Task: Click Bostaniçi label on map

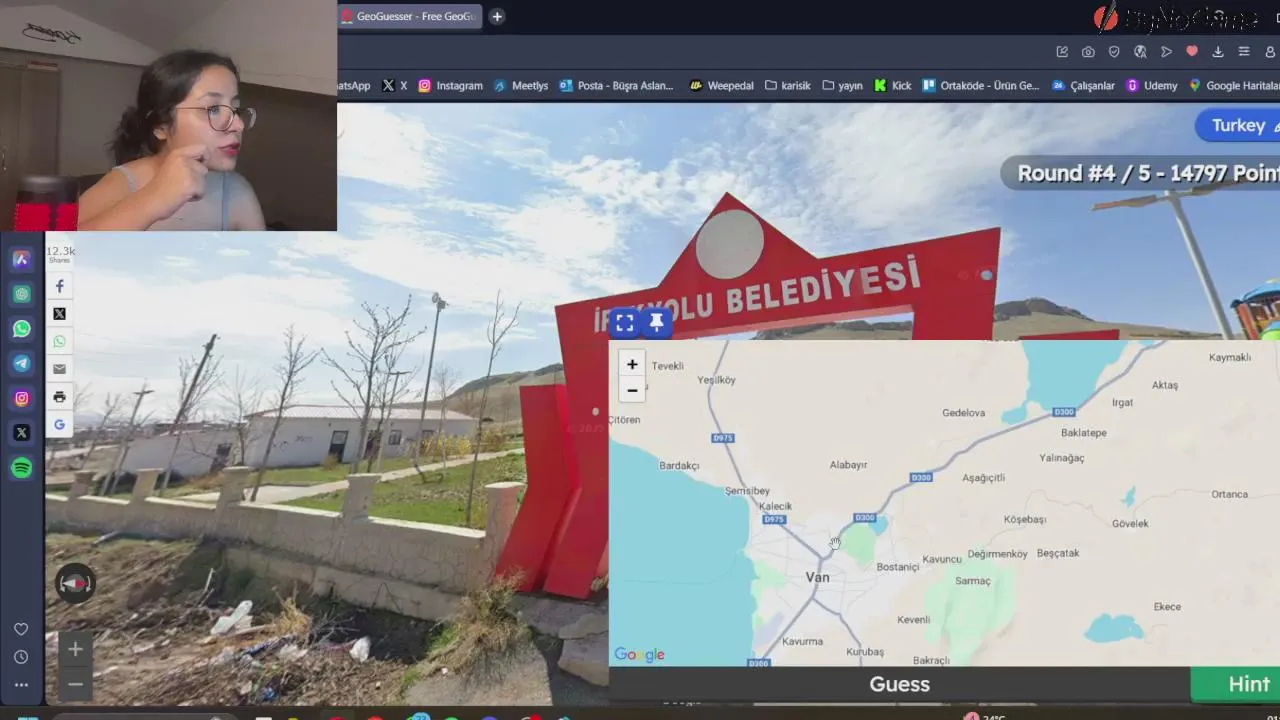Action: pos(897,567)
